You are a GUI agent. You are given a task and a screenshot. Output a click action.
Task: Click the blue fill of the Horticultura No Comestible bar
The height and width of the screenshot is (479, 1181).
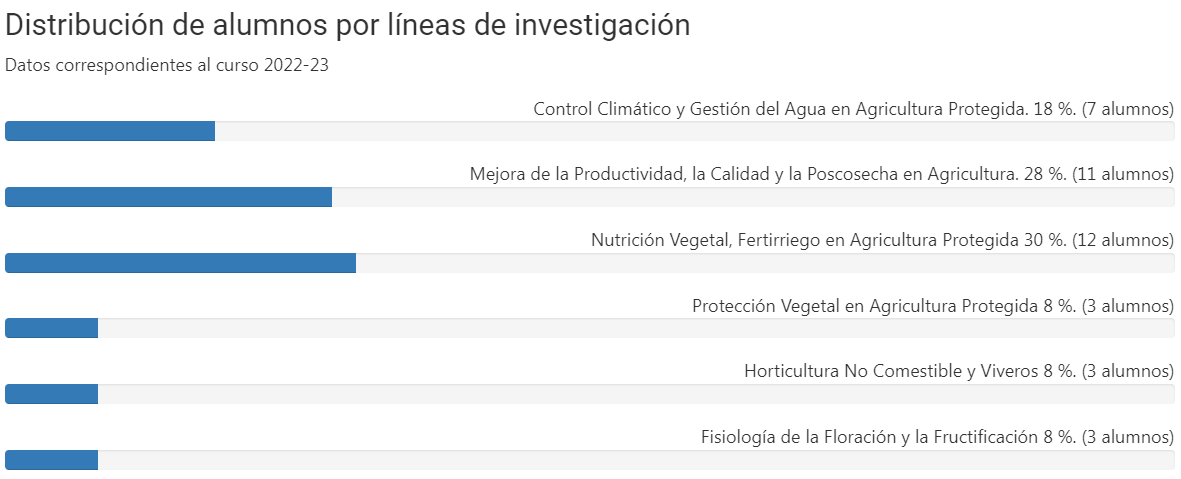(x=51, y=394)
